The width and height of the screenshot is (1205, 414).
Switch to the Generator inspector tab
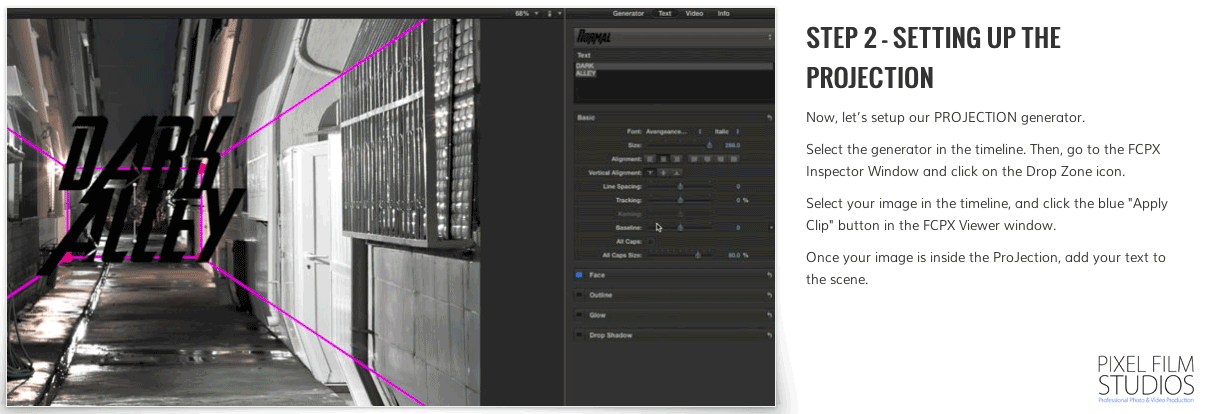(628, 14)
